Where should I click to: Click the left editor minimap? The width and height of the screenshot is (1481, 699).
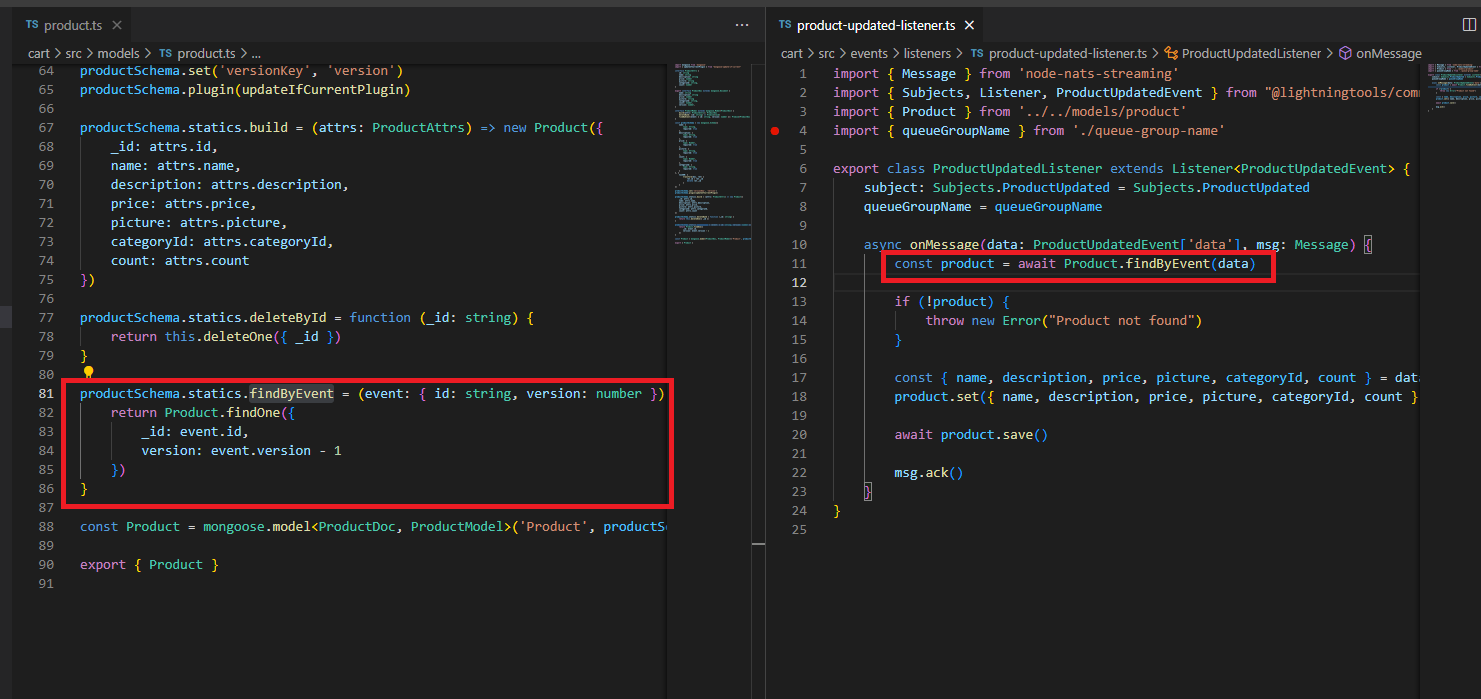pyautogui.click(x=711, y=150)
